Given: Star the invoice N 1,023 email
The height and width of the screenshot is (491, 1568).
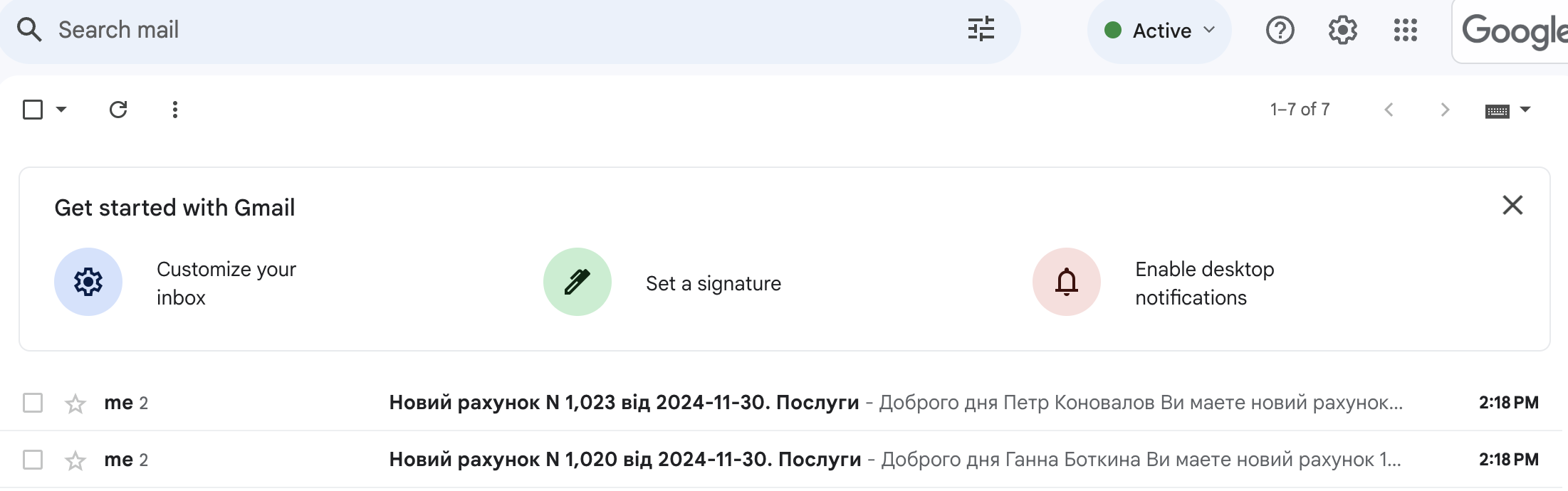Looking at the screenshot, I should point(75,403).
